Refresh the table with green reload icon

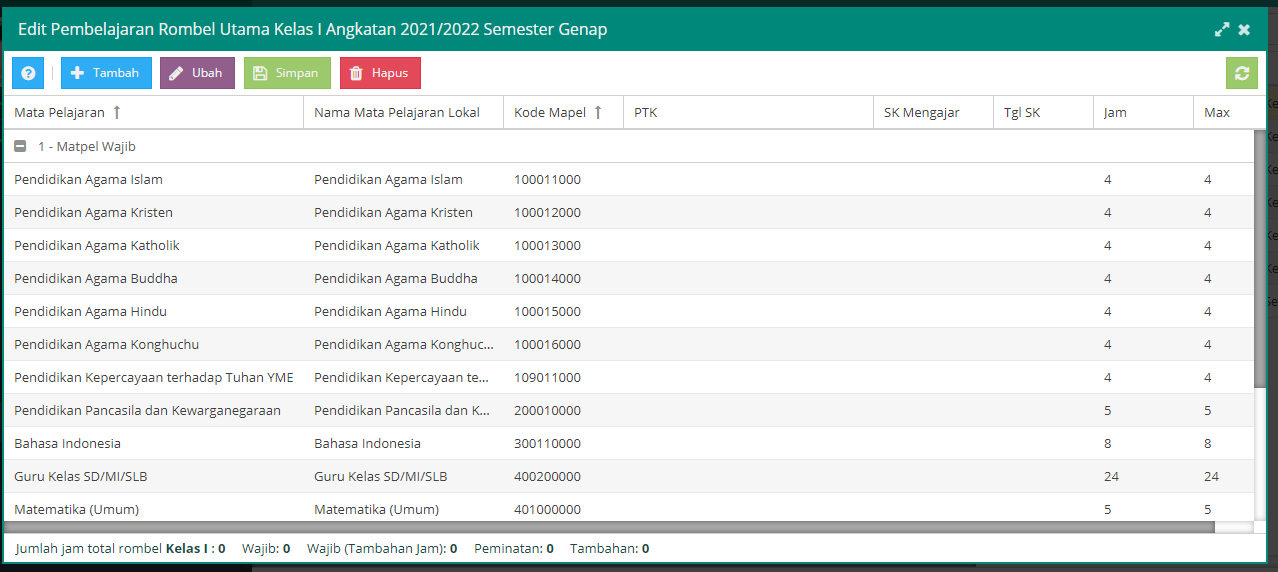coord(1242,73)
